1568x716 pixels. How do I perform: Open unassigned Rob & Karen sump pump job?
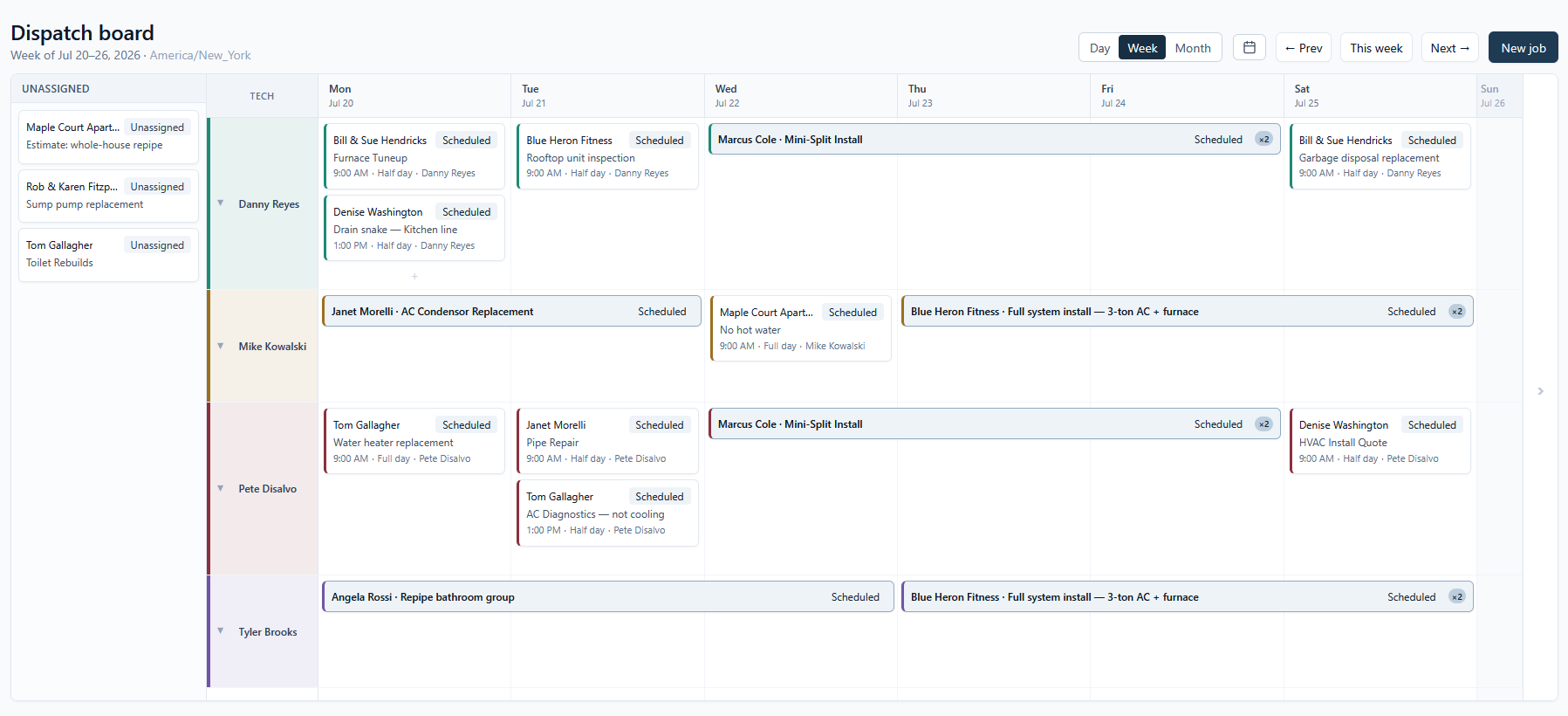click(x=108, y=196)
